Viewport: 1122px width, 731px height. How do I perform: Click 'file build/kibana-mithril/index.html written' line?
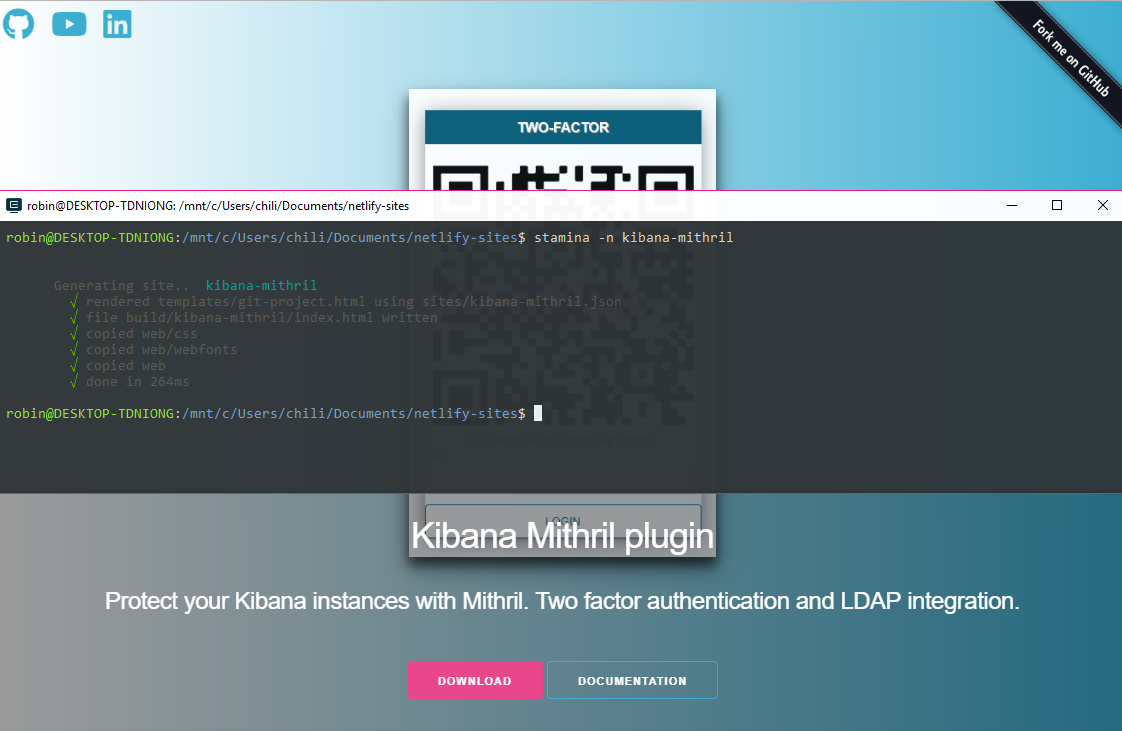[262, 318]
